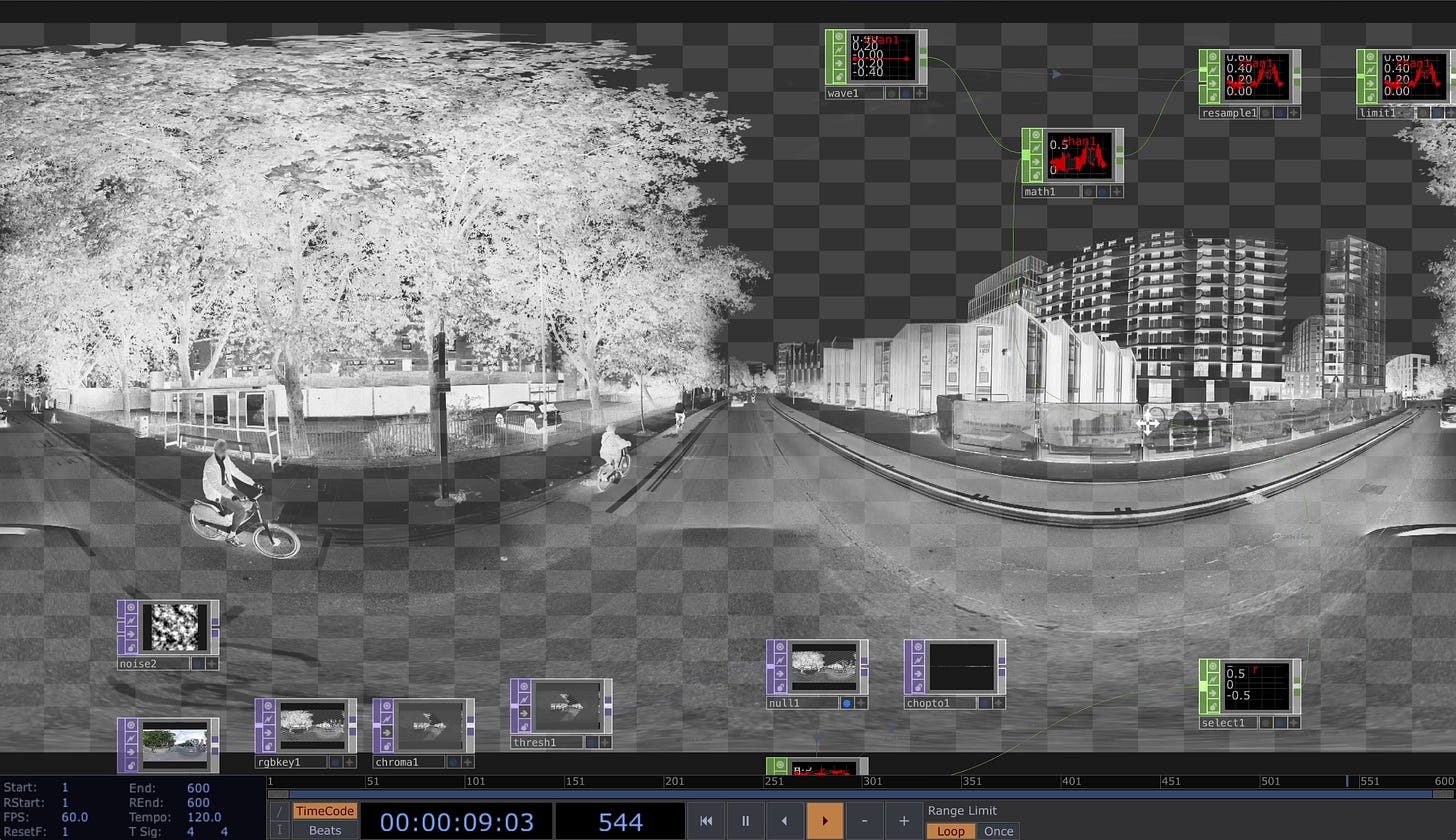Click the select1 node name label
This screenshot has height=840, width=1456.
1229,722
